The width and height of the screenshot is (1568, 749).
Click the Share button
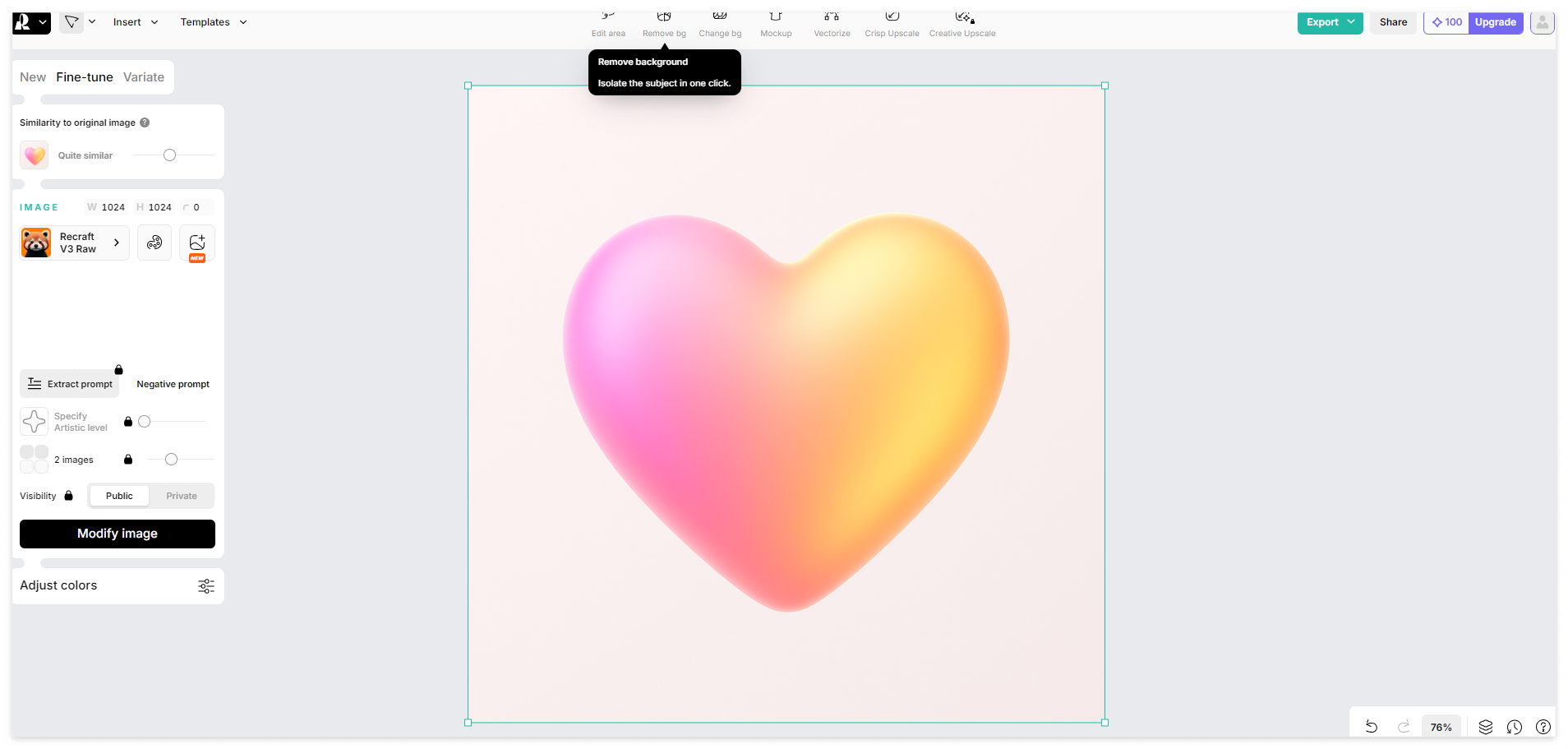(1393, 22)
